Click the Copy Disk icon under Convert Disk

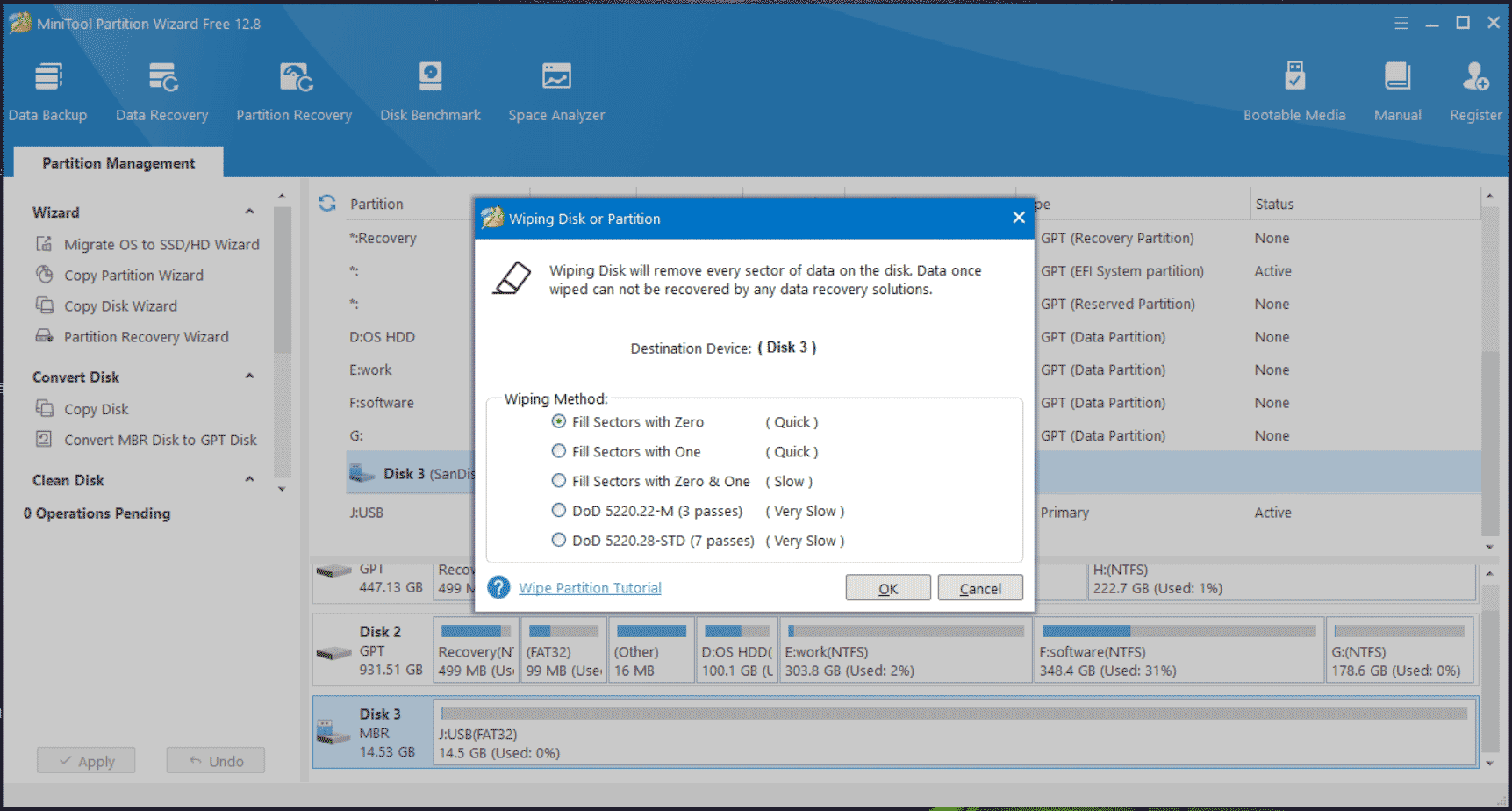44,408
